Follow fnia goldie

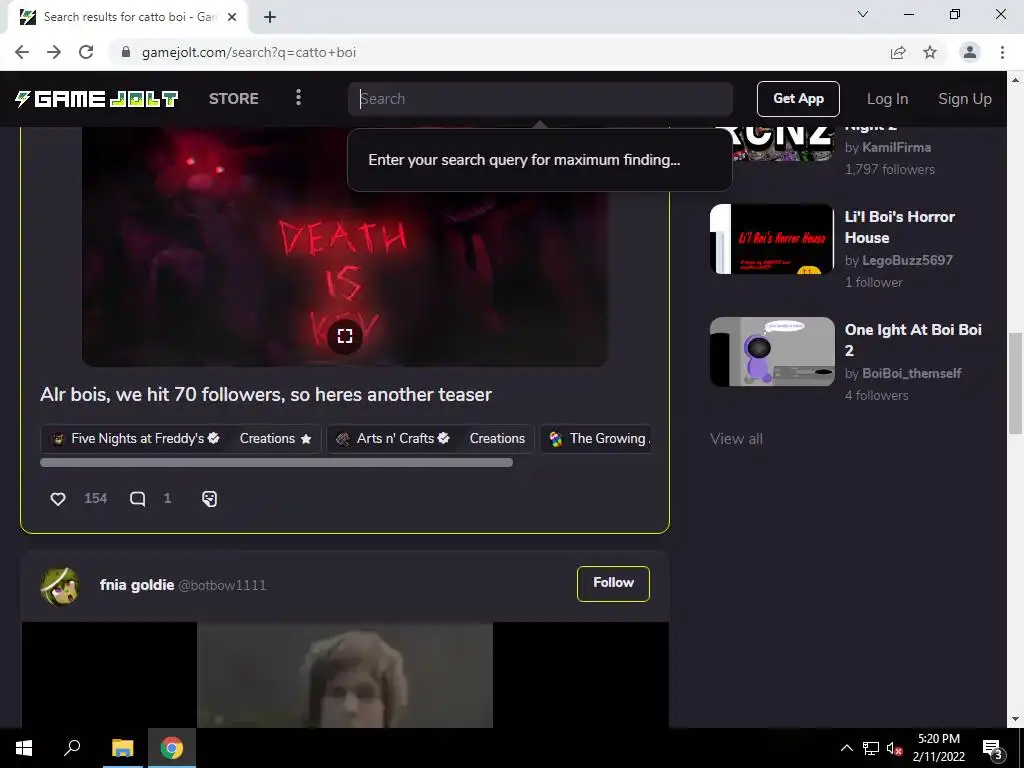(x=613, y=583)
